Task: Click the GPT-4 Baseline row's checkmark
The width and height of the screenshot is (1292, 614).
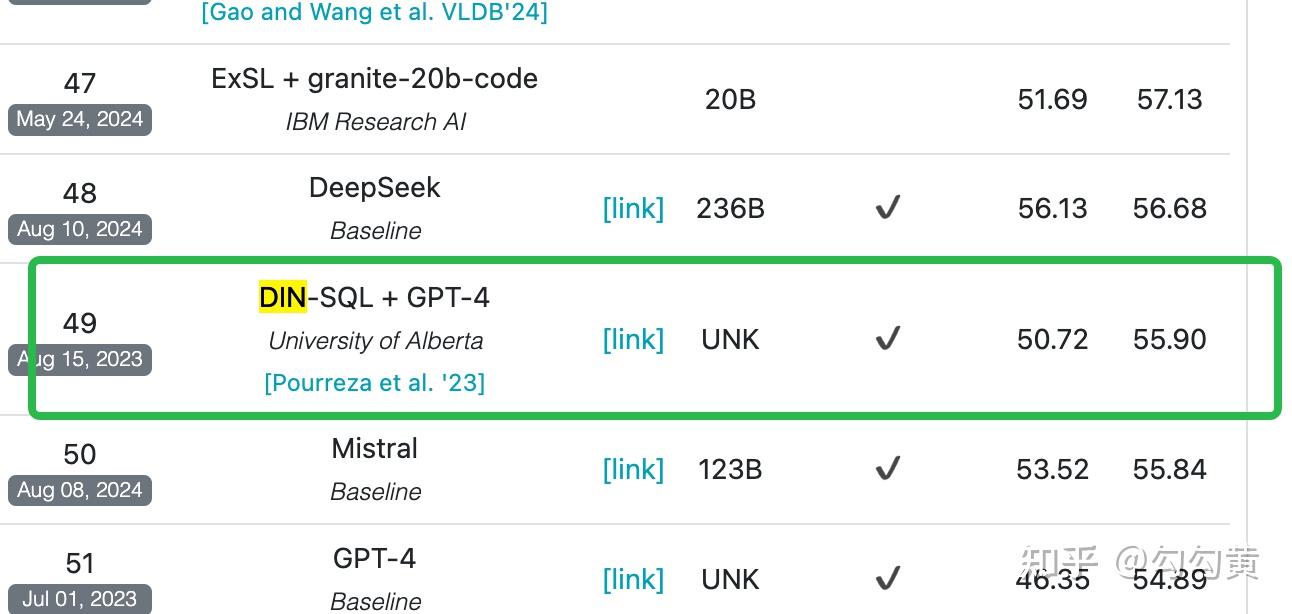Action: click(887, 579)
